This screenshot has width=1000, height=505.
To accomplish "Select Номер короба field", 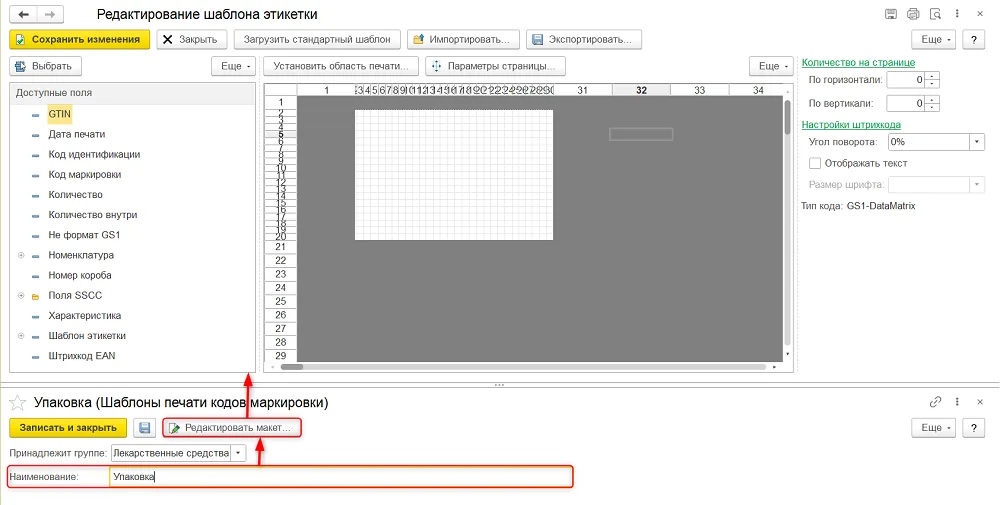I will pos(80,275).
